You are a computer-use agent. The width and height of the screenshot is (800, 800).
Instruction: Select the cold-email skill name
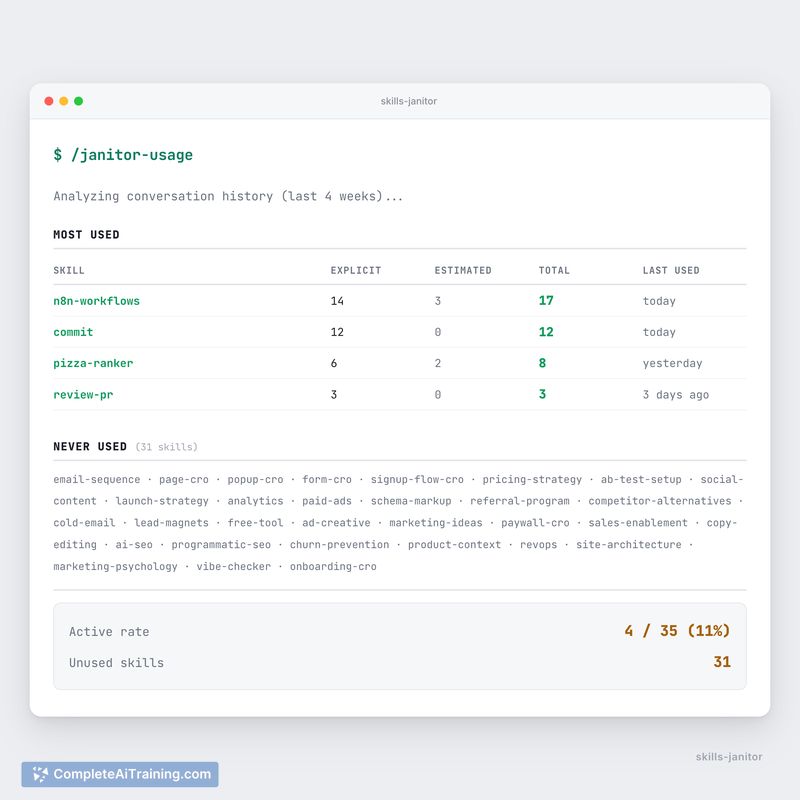84,523
